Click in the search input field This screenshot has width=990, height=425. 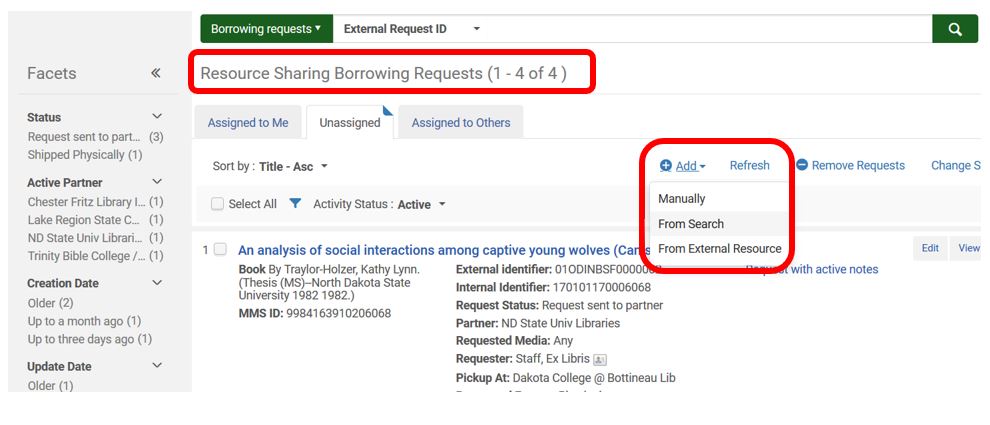pos(700,29)
